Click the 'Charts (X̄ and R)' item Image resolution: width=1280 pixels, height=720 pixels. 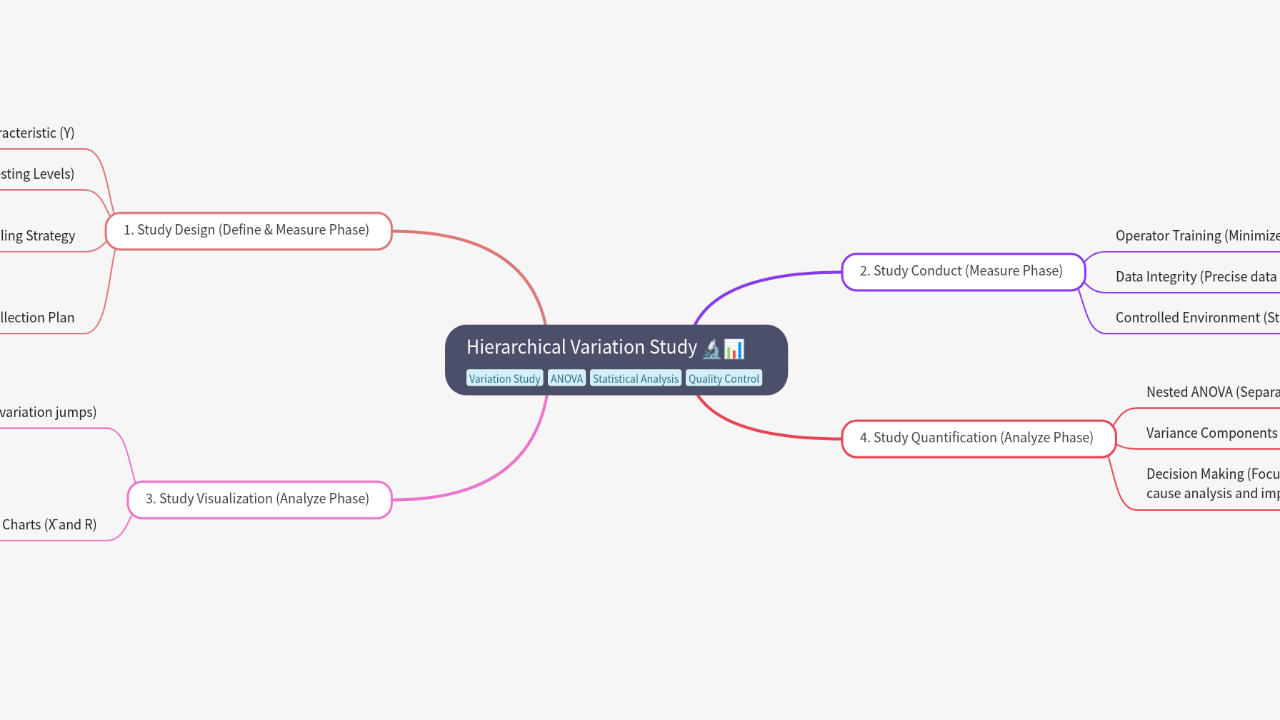coord(49,524)
